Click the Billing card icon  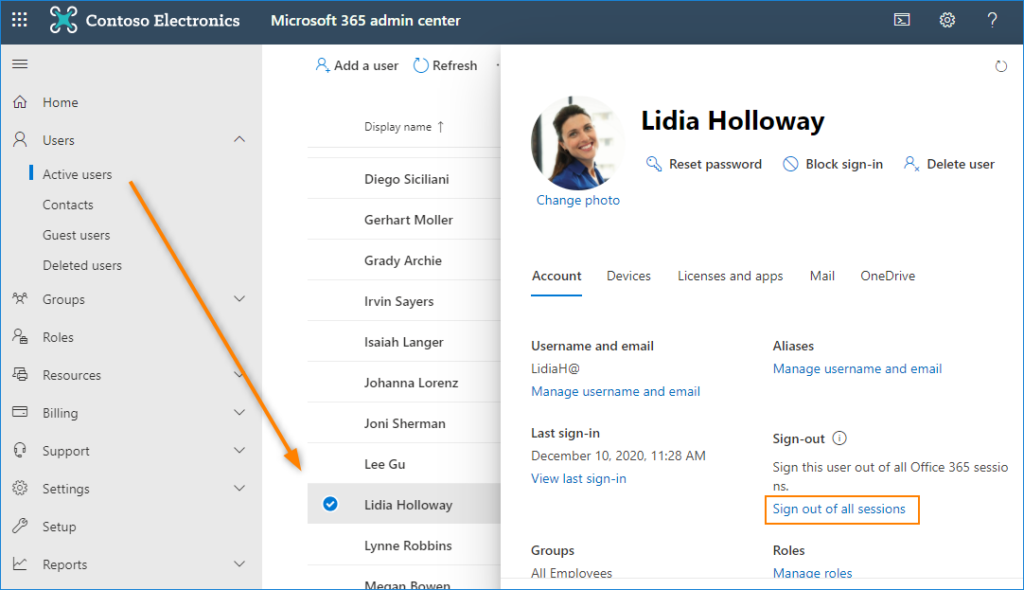pyautogui.click(x=20, y=412)
